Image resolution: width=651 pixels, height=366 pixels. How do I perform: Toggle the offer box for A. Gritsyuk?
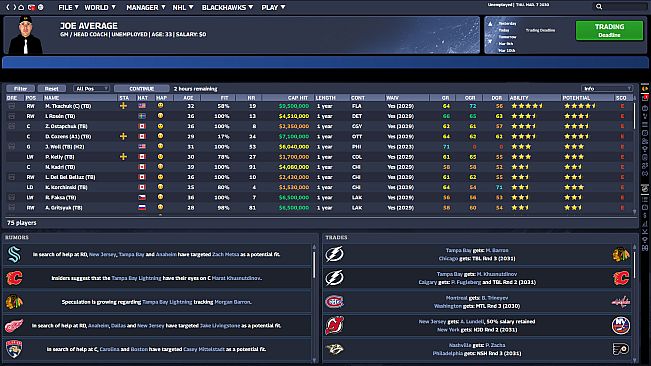click(x=12, y=207)
